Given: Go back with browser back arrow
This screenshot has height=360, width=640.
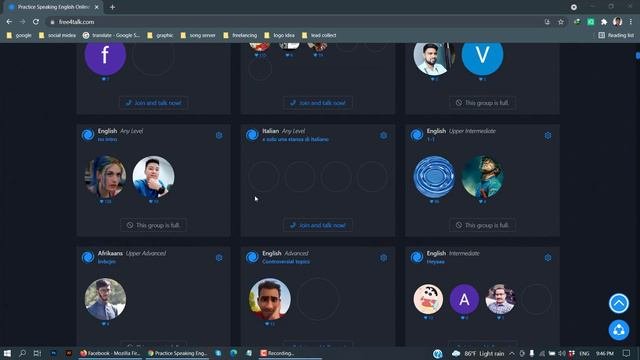Looking at the screenshot, I should point(9,22).
